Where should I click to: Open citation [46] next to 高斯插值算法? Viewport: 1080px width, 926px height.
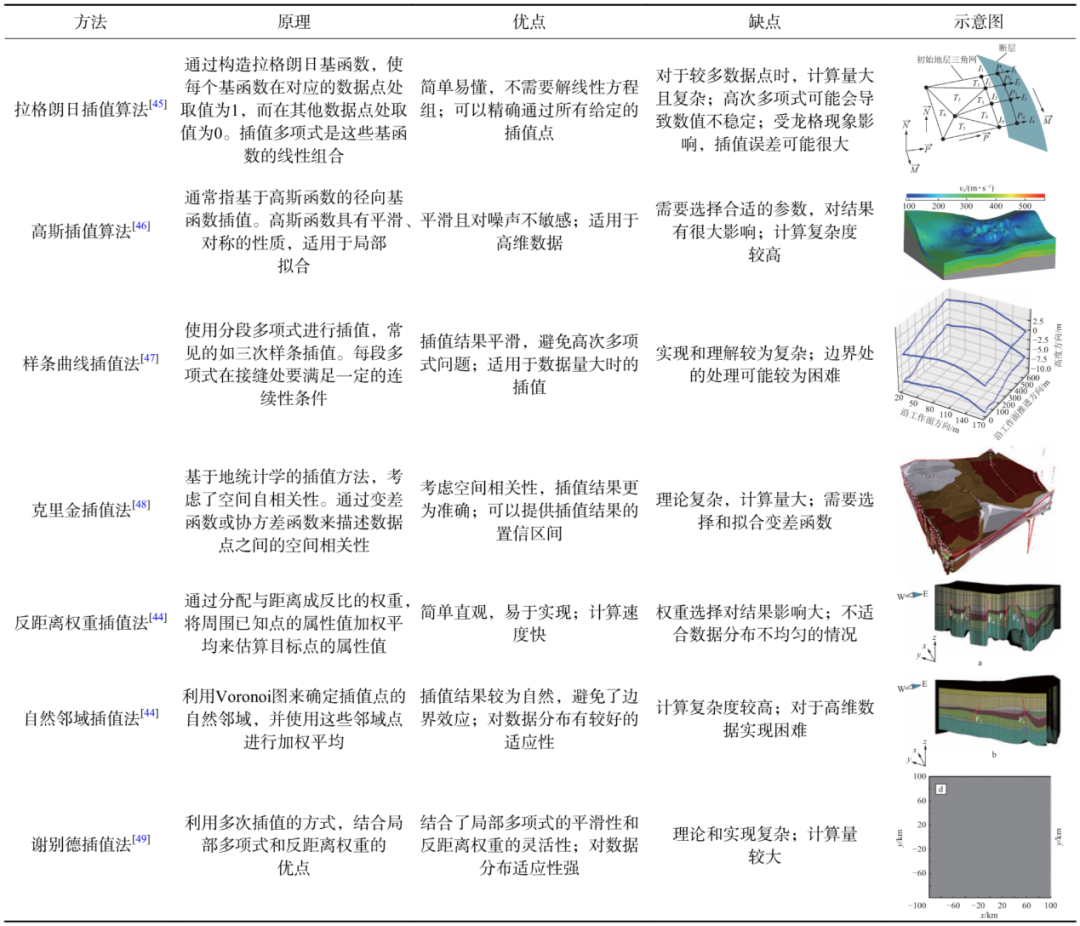point(141,227)
